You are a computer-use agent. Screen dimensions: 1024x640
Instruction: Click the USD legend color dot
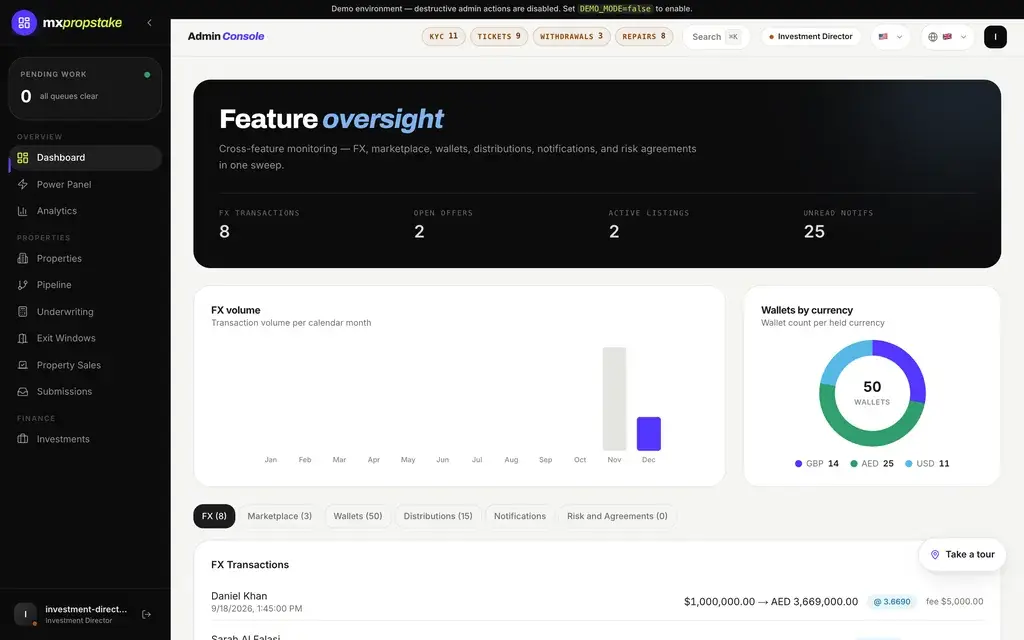(908, 464)
